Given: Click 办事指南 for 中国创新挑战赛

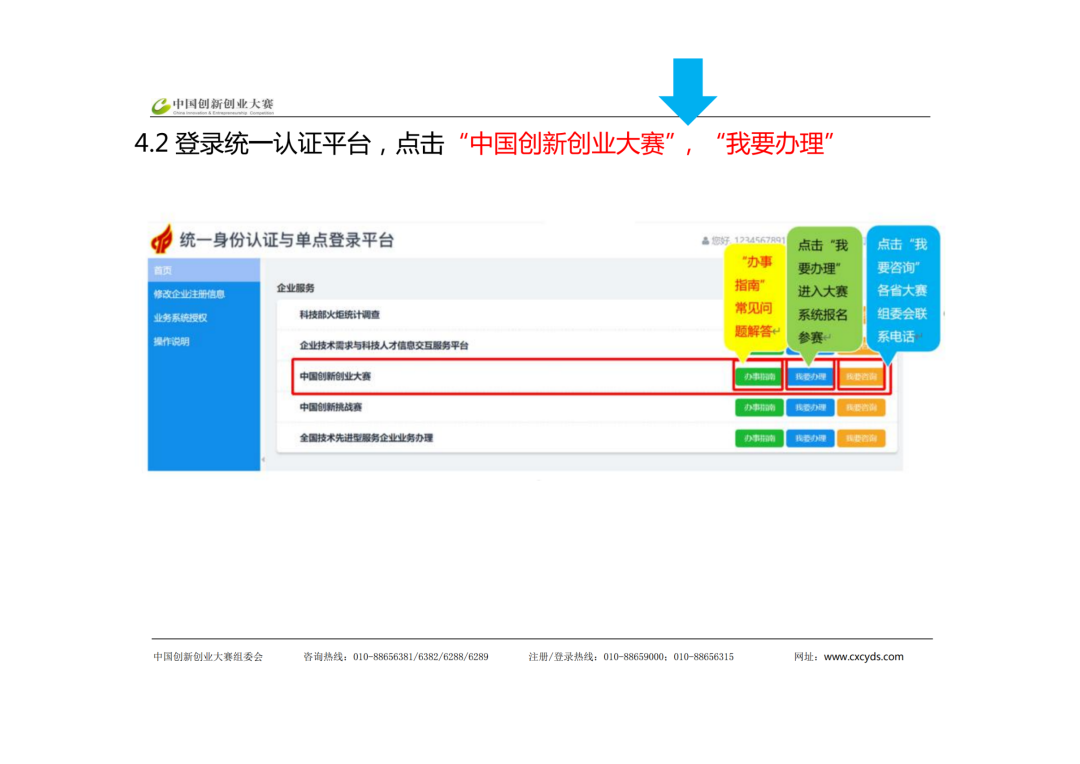Looking at the screenshot, I should [x=759, y=408].
